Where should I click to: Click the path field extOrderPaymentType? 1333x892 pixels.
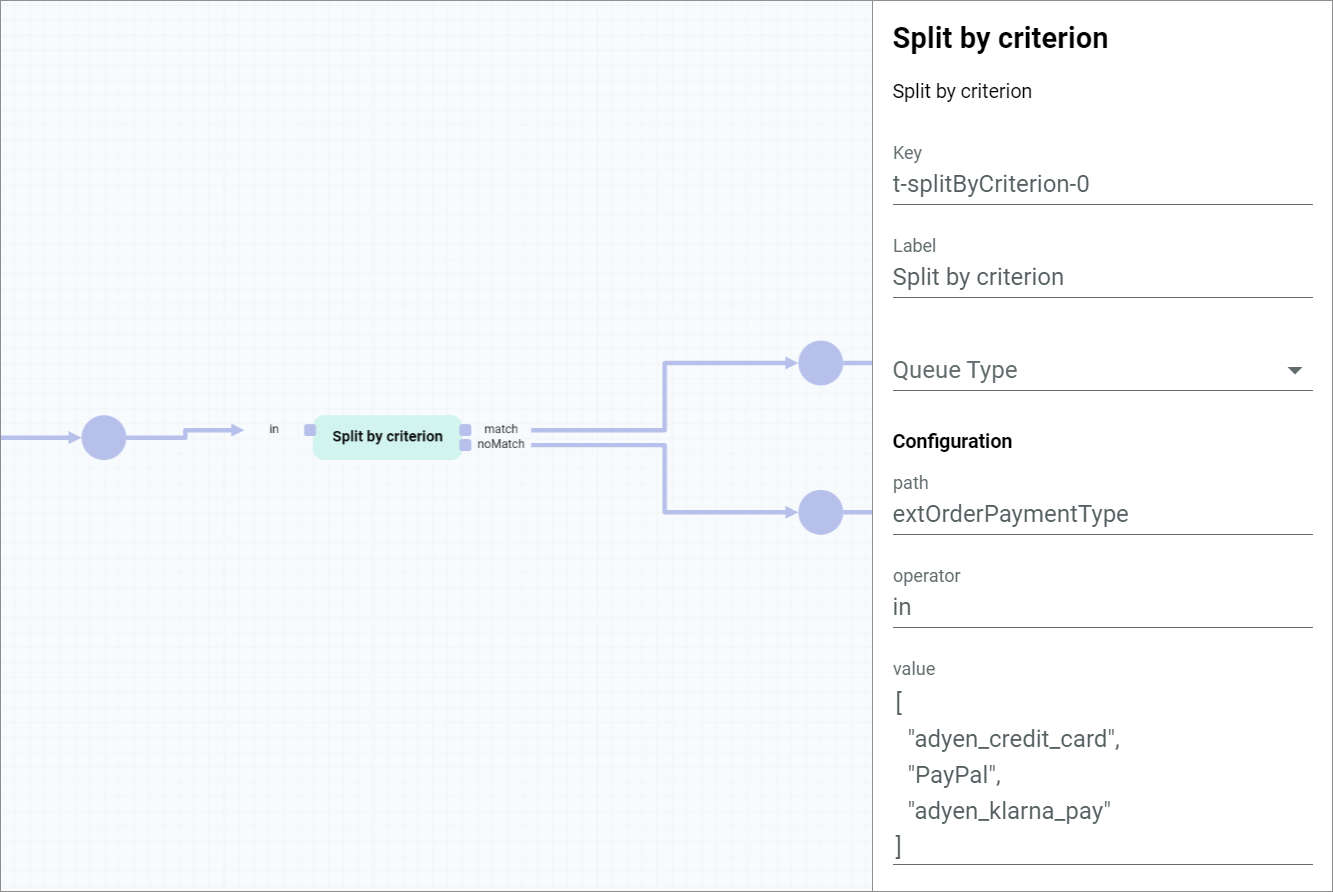click(1102, 514)
